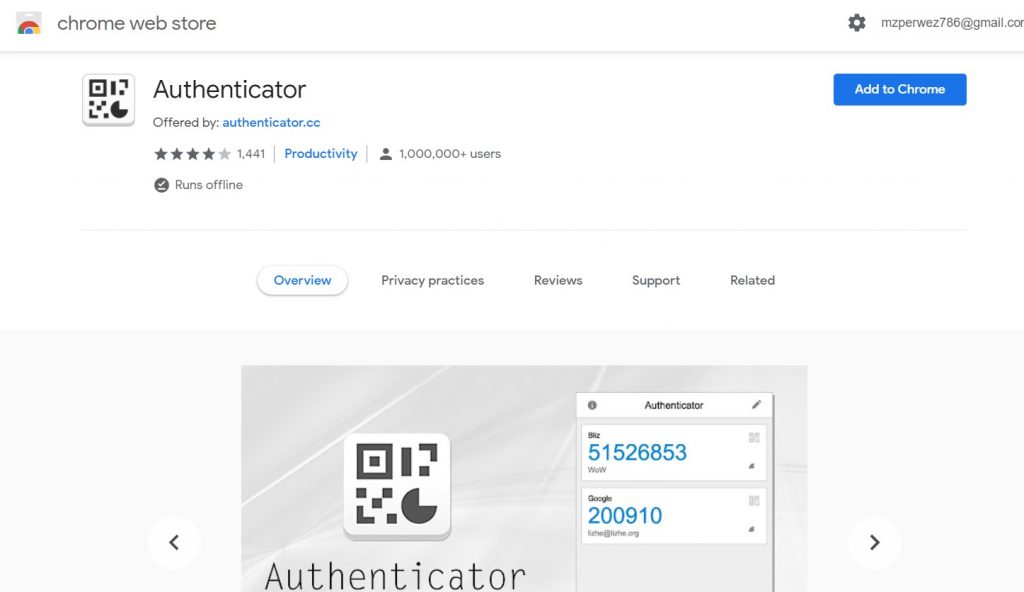
Task: Go to previous screenshot arrow
Action: [174, 542]
